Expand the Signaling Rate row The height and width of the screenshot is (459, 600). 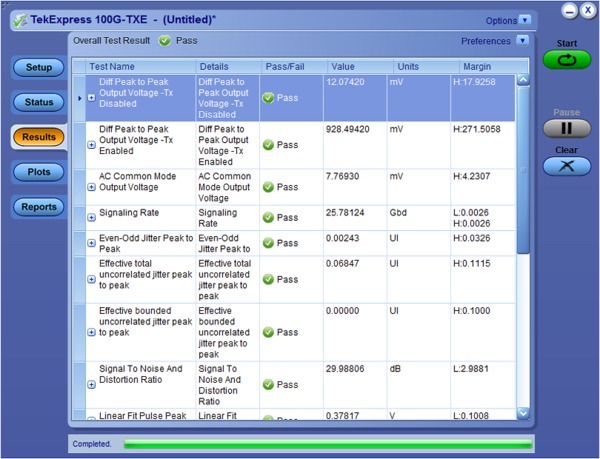(x=91, y=217)
